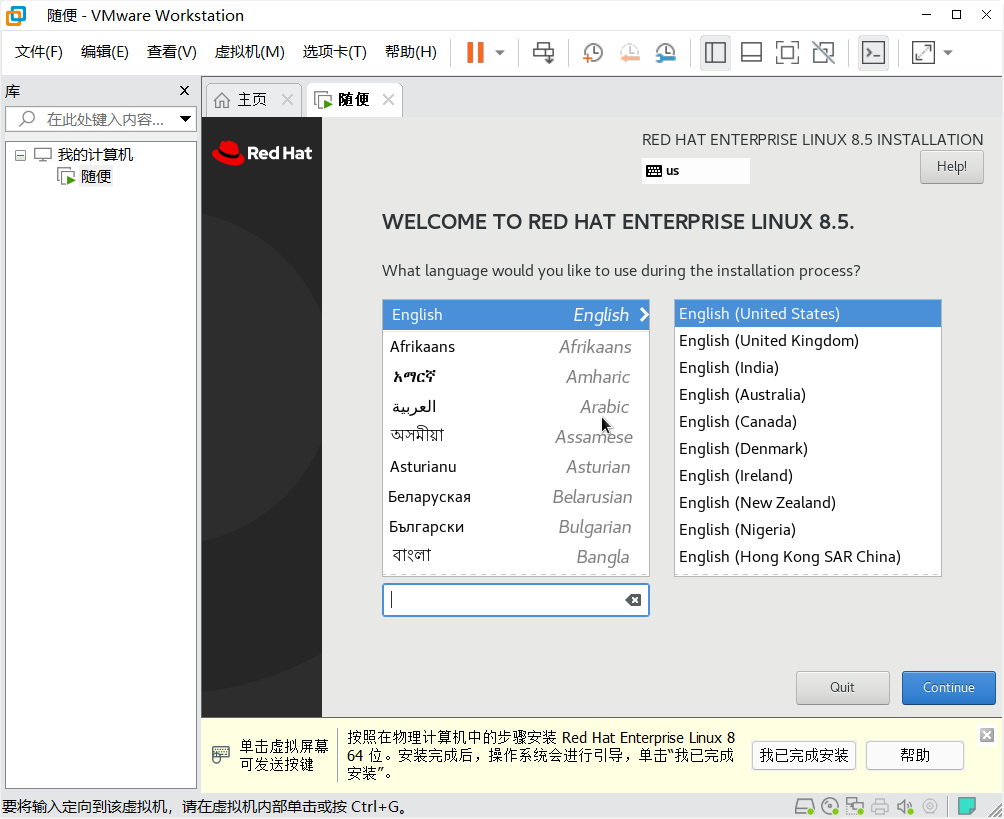1004x819 pixels.
Task: Select Arabic in the language list
Action: click(515, 407)
